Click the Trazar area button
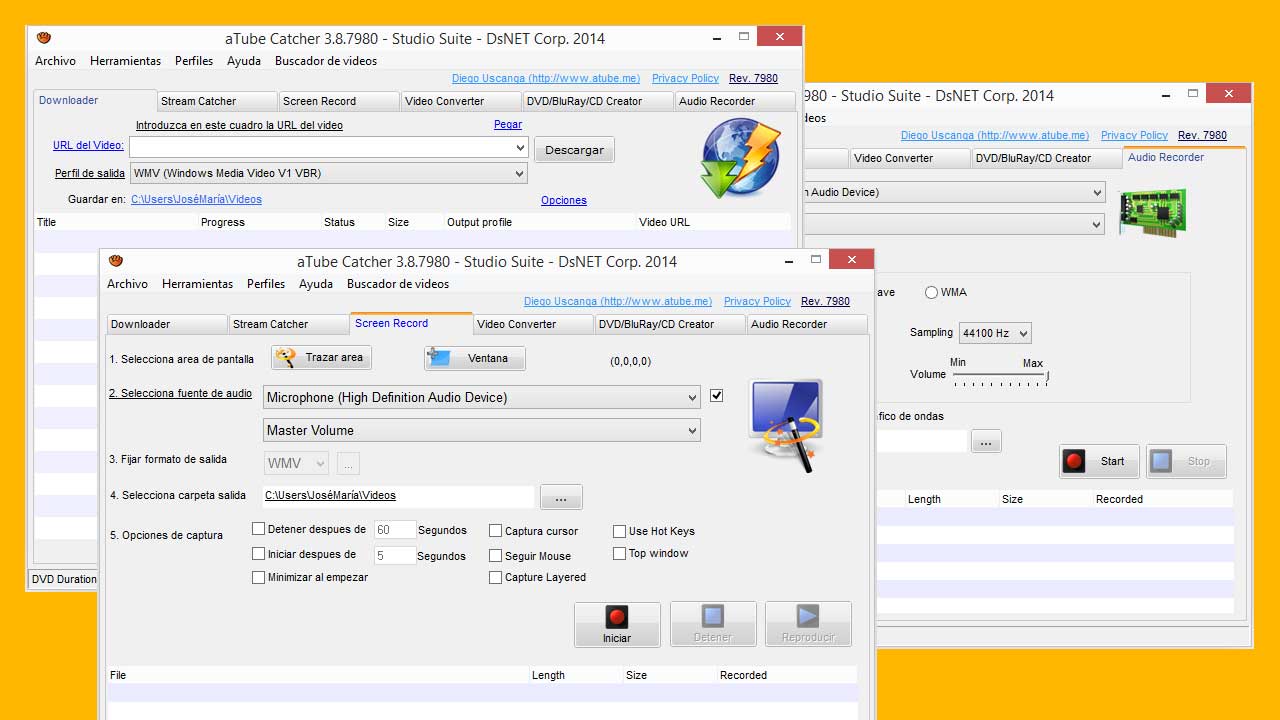Screen dimensions: 1280x720 pos(321,358)
